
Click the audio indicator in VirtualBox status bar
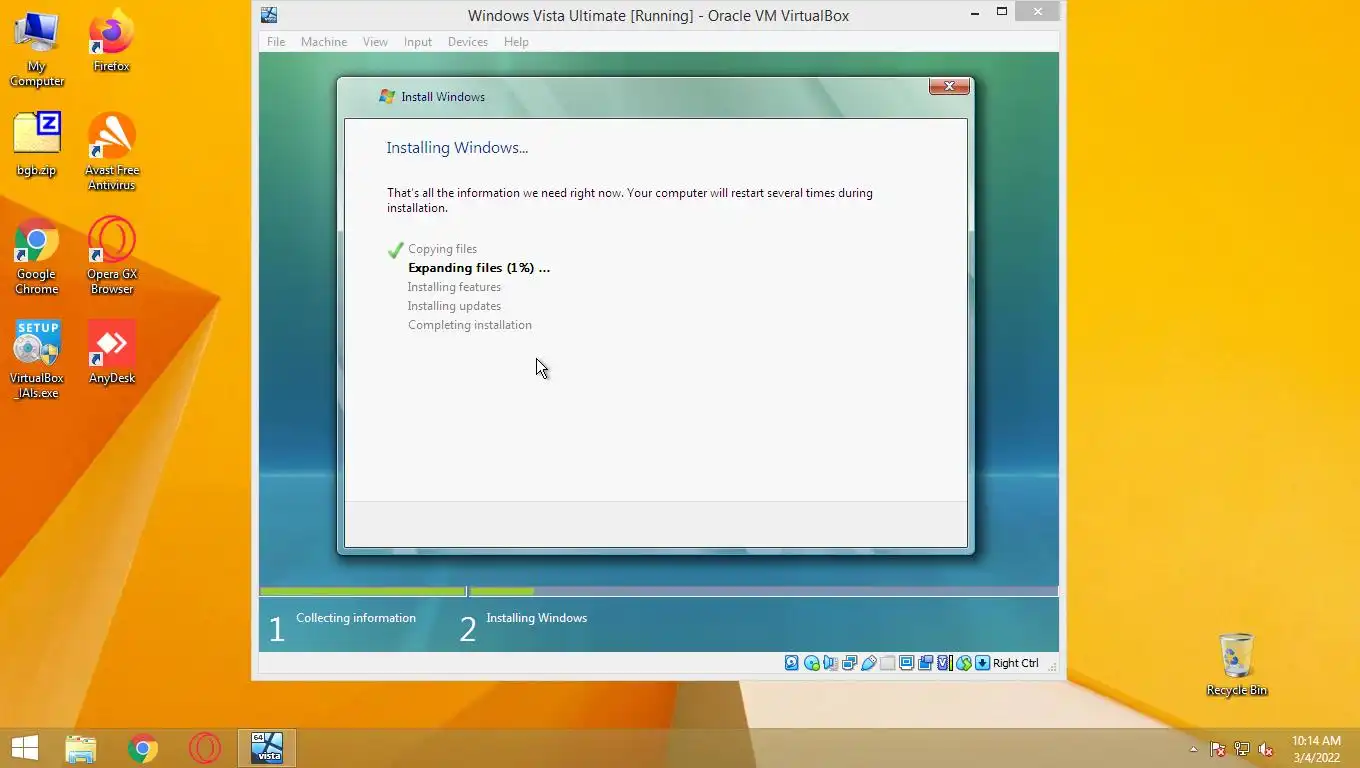(x=831, y=663)
